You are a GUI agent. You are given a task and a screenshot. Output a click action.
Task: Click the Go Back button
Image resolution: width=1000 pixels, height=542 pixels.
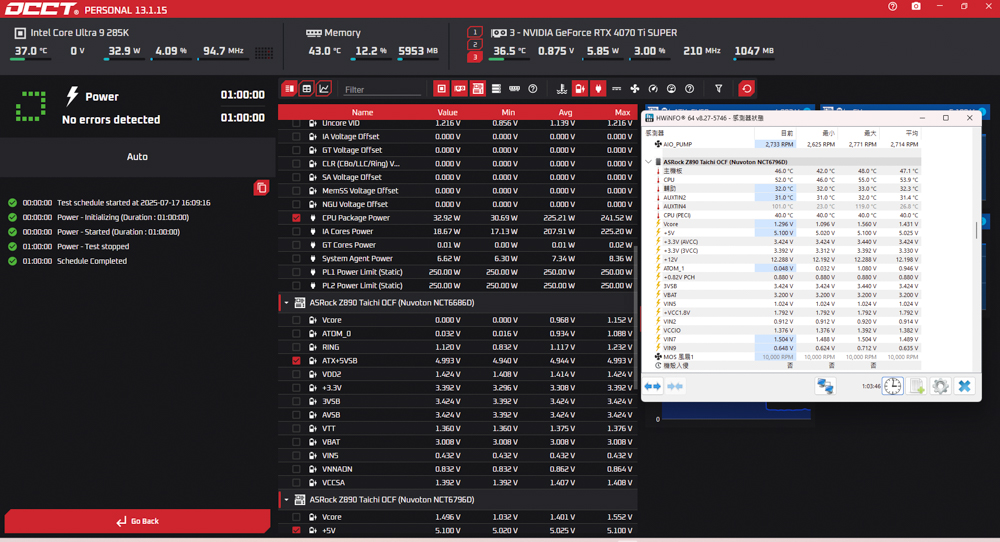[x=137, y=521]
